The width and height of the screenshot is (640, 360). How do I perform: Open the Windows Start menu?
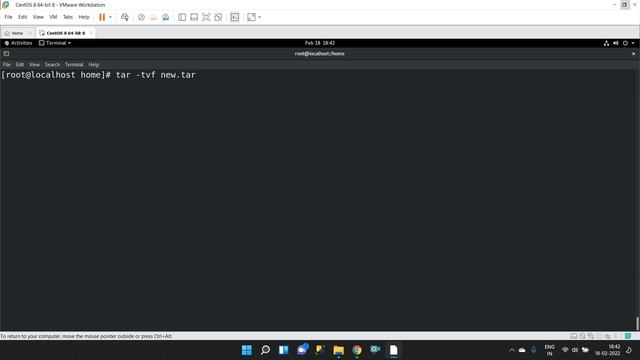point(247,350)
